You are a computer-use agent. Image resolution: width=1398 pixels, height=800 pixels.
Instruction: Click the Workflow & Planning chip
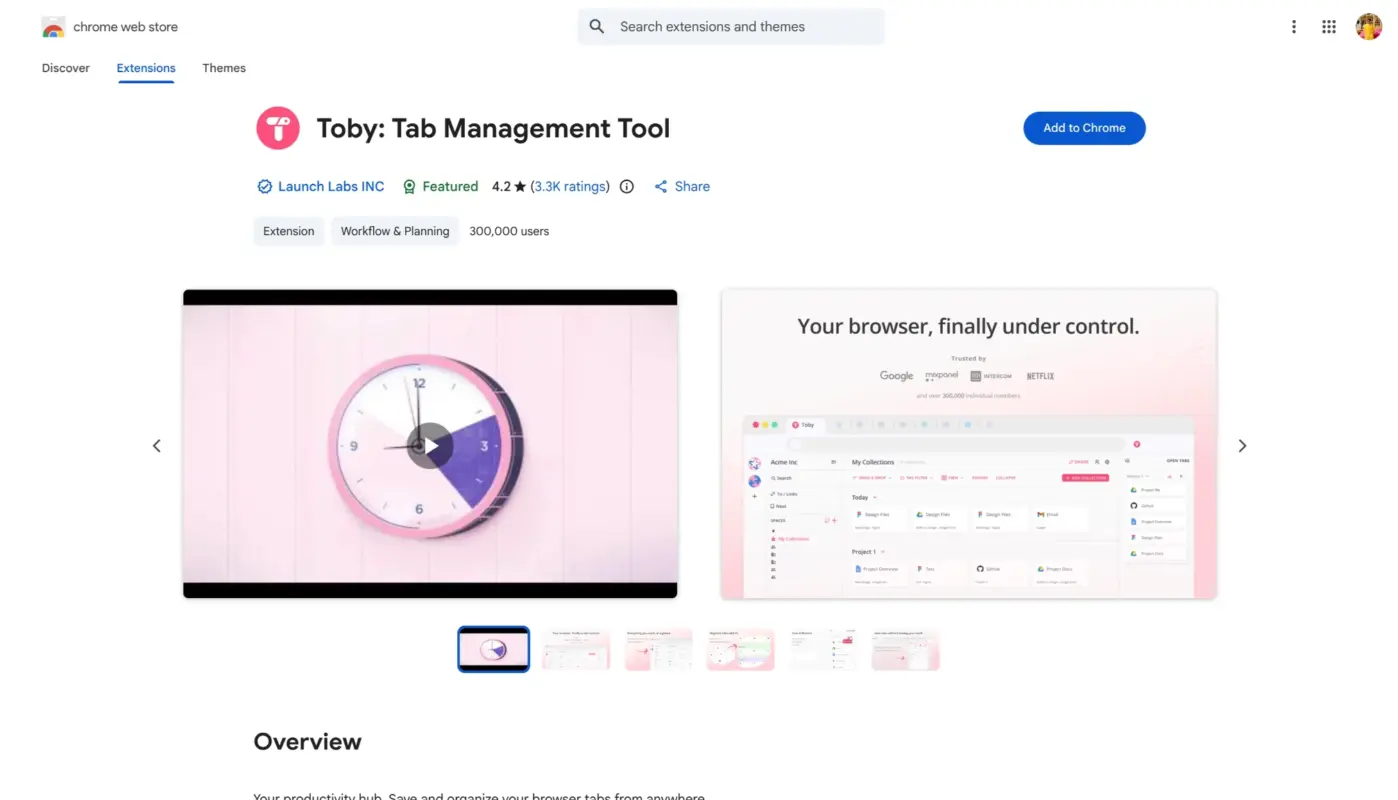point(395,231)
